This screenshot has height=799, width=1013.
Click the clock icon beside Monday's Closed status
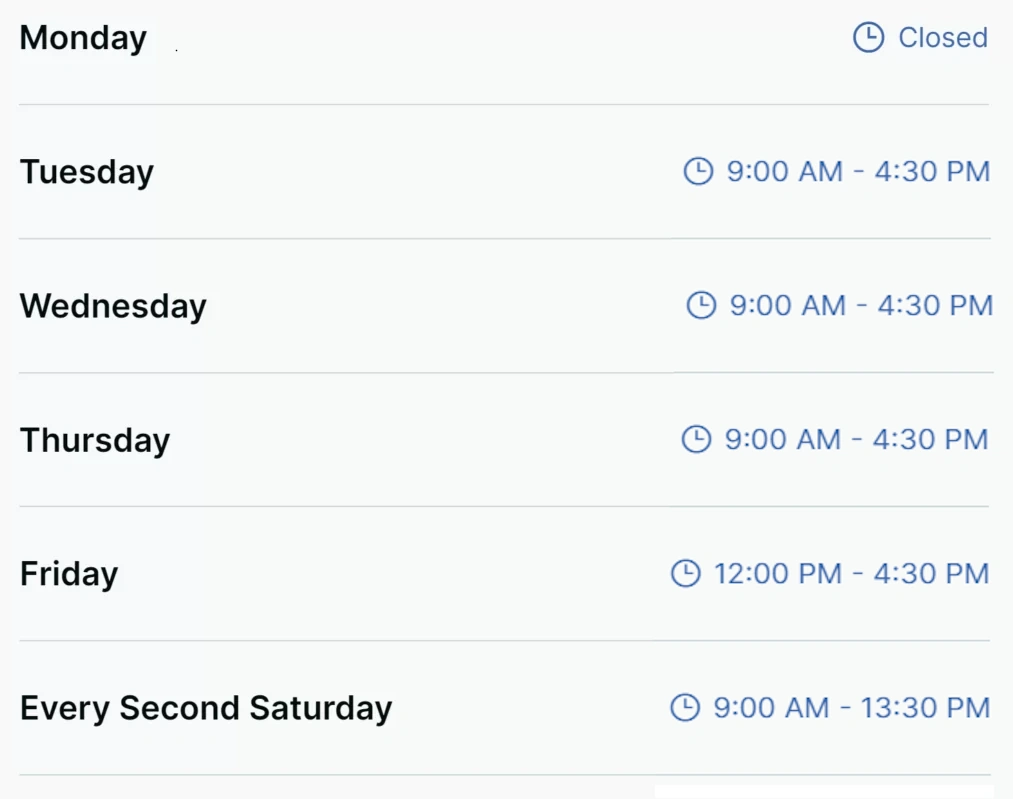[x=868, y=38]
